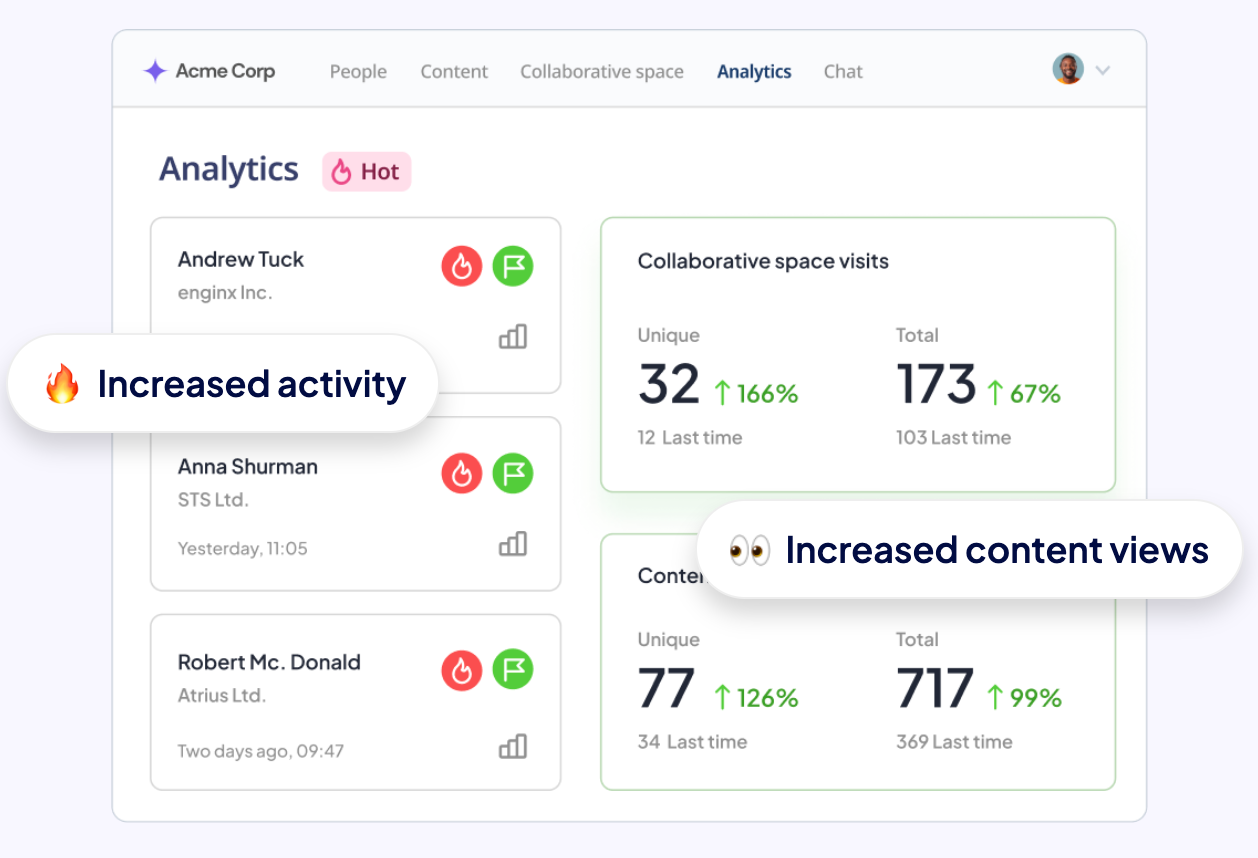Click Robert Mc. Donald's green flag icon
1258x858 pixels.
pyautogui.click(x=513, y=670)
